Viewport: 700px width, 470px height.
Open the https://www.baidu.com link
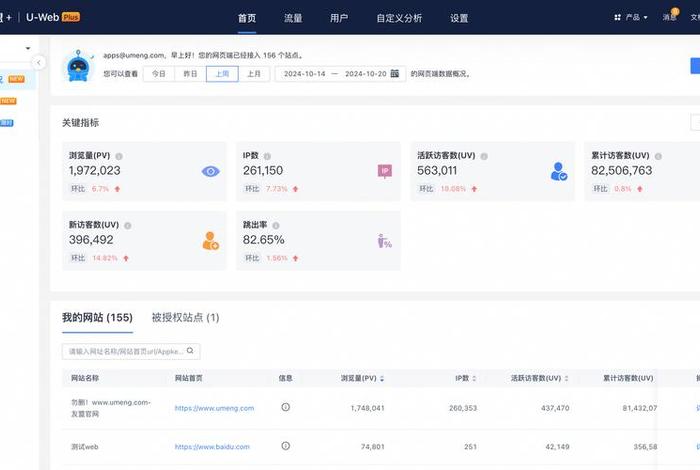pyautogui.click(x=212, y=446)
